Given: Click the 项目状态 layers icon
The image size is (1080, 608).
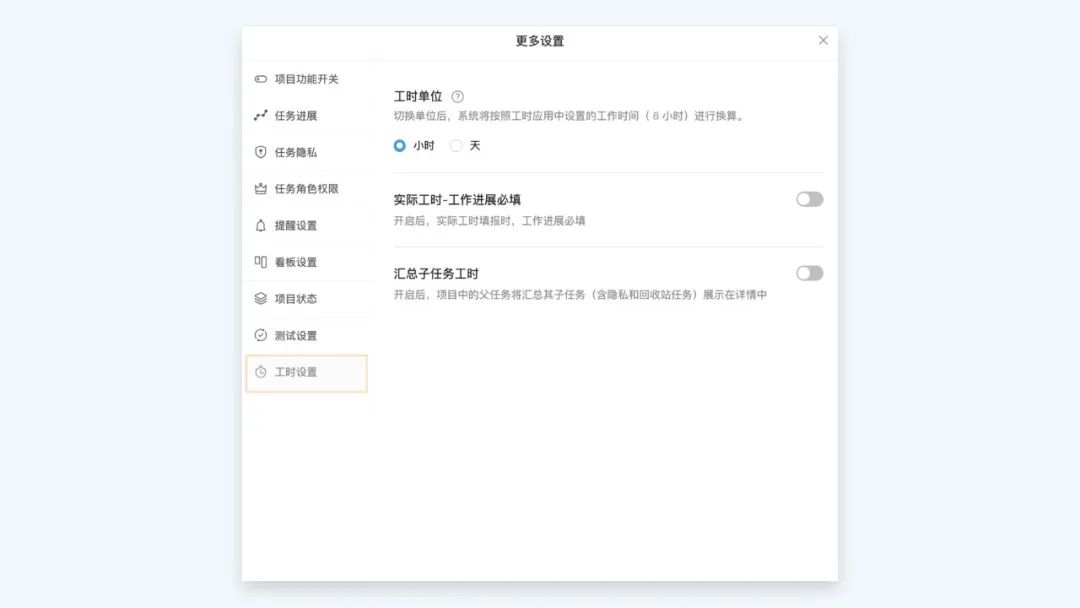Looking at the screenshot, I should coord(261,298).
